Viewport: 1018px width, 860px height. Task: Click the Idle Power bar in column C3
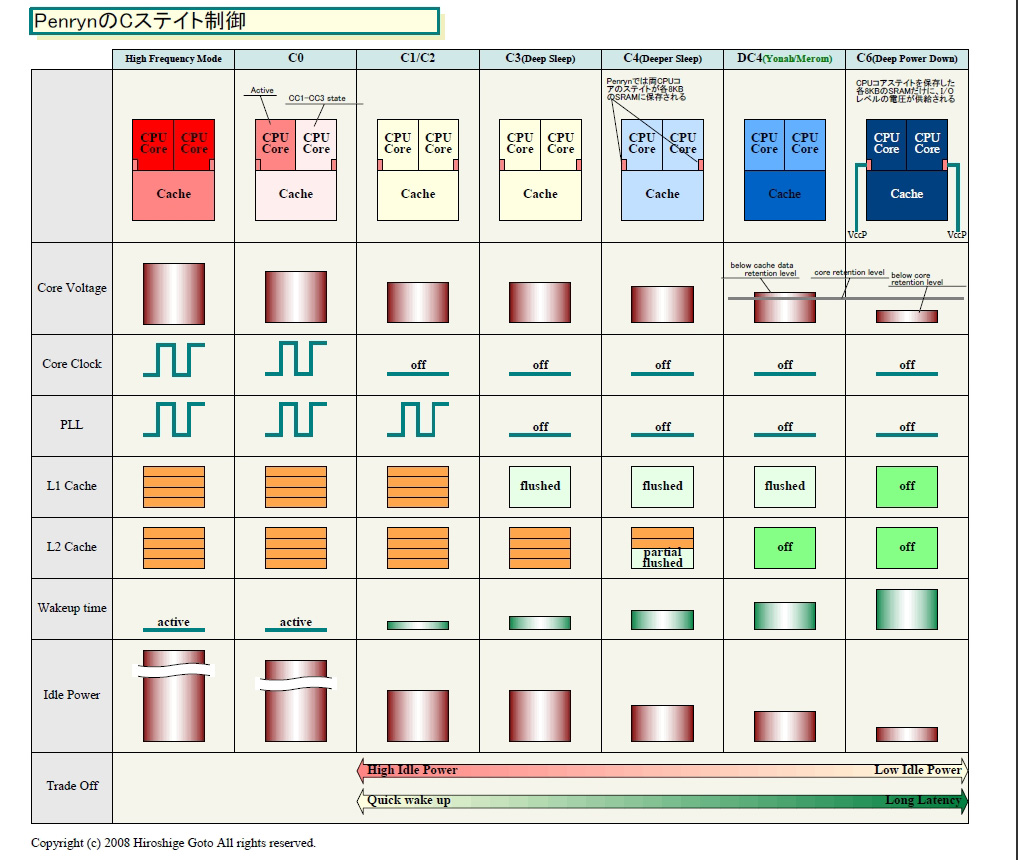(540, 716)
